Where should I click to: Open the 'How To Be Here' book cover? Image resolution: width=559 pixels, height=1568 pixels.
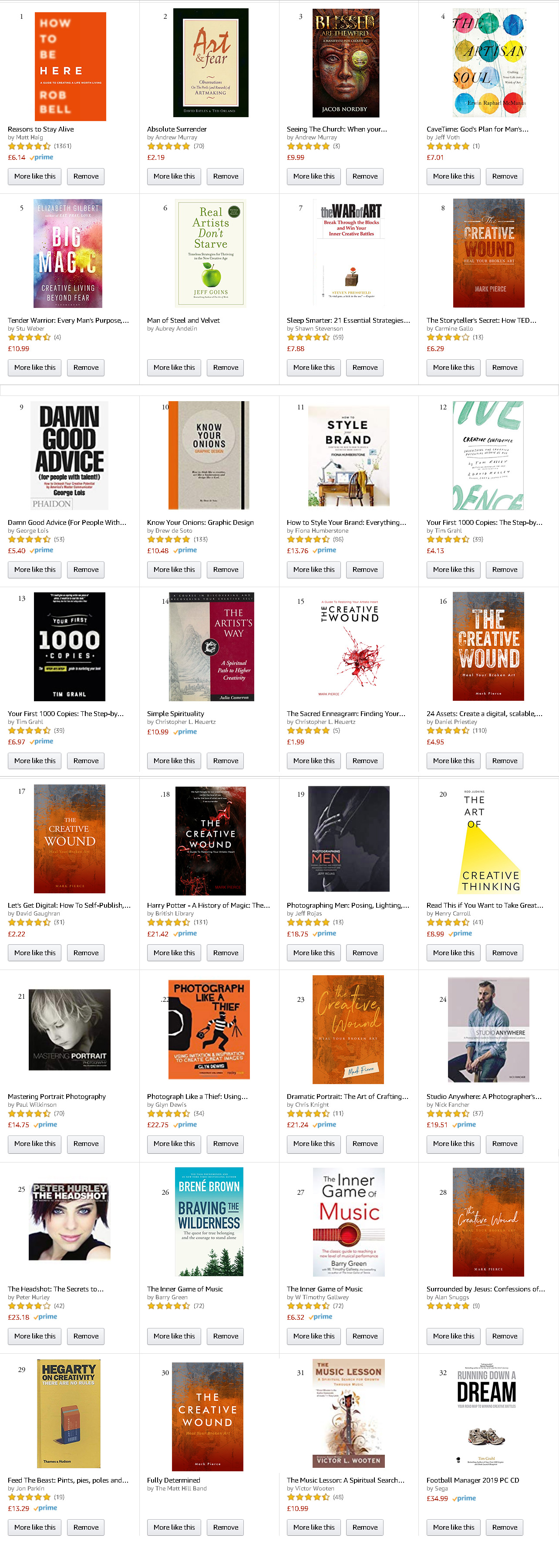[70, 66]
